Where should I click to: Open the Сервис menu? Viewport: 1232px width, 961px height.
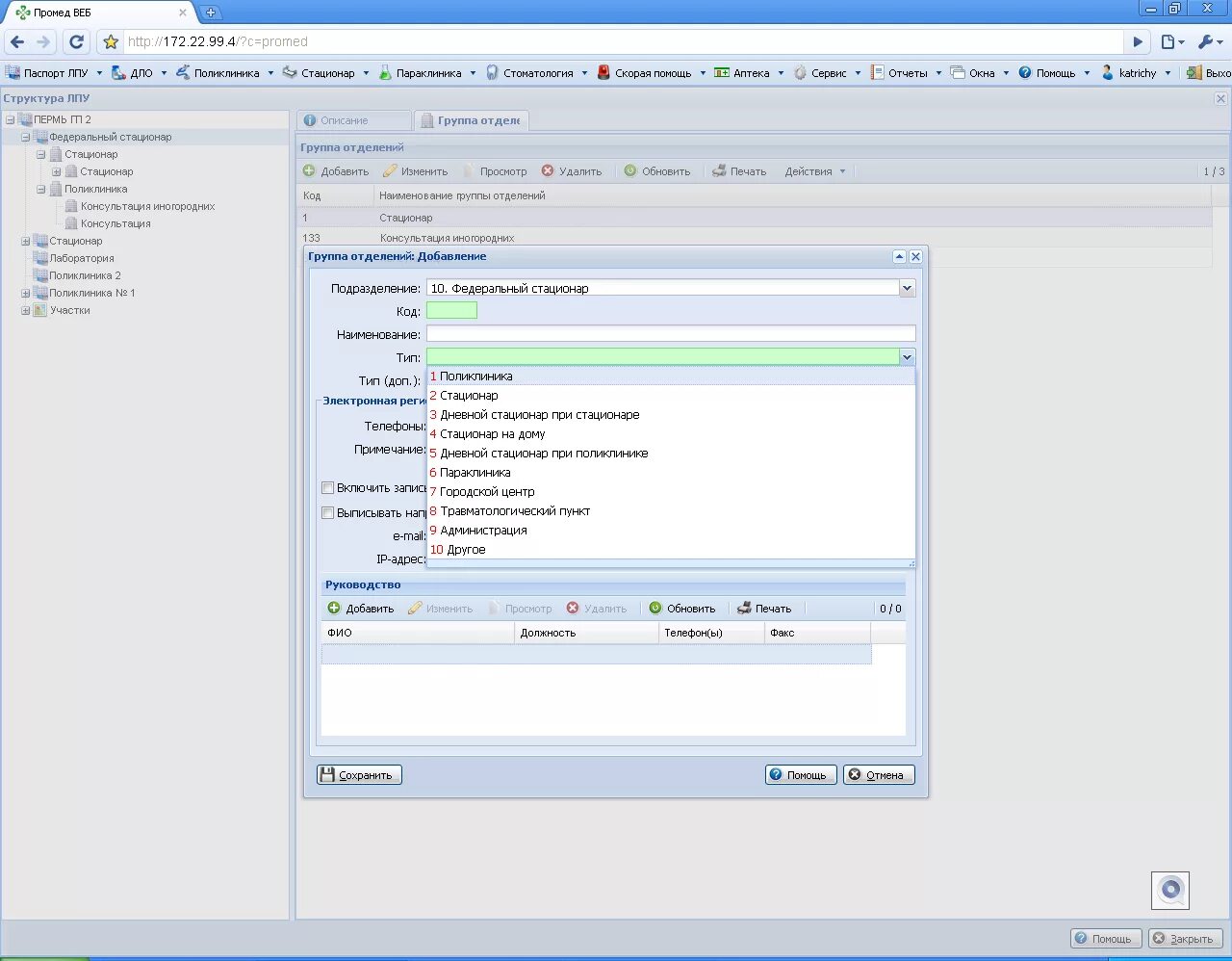point(827,73)
